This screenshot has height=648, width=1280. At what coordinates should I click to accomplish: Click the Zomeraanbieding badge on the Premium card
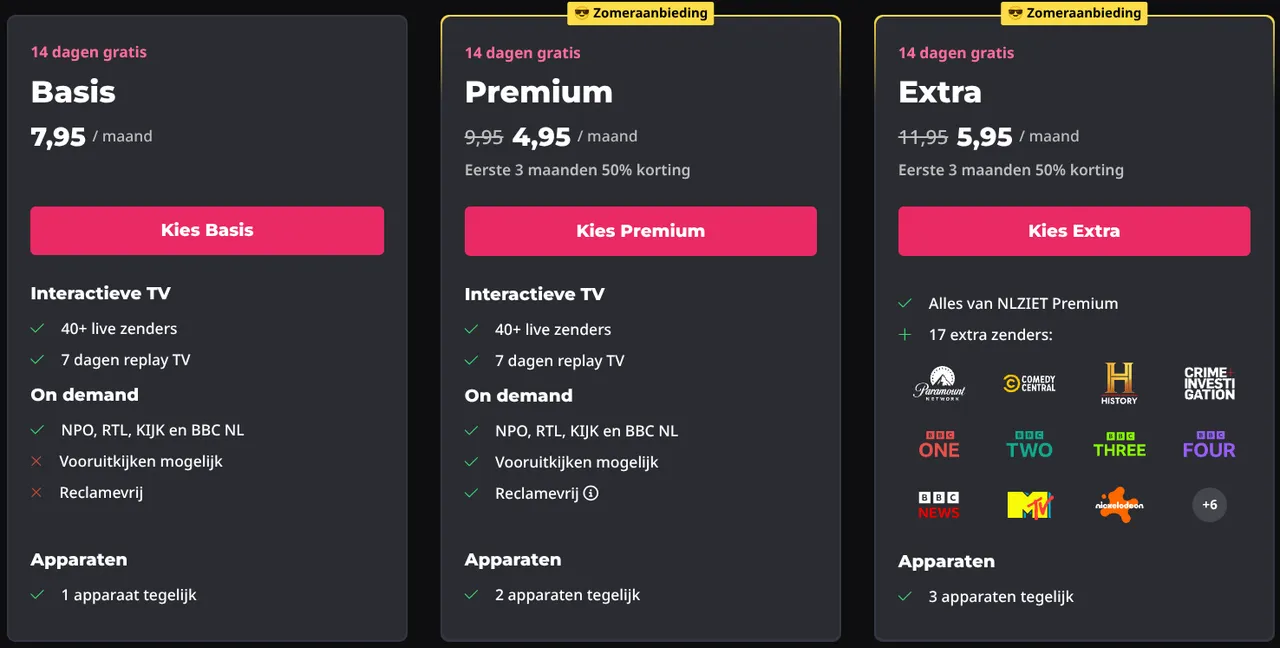point(640,13)
